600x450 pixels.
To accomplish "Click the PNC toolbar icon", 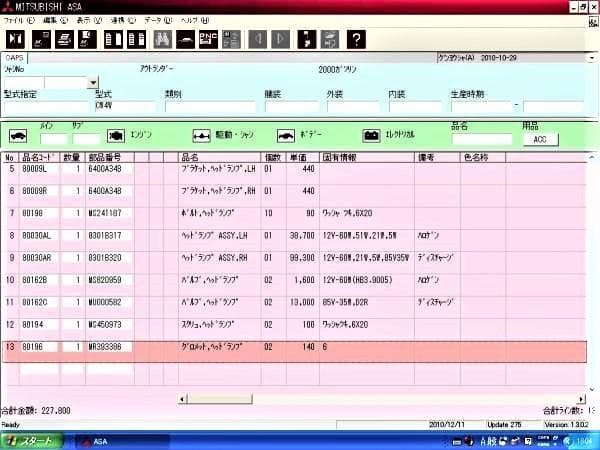I will click(x=209, y=39).
